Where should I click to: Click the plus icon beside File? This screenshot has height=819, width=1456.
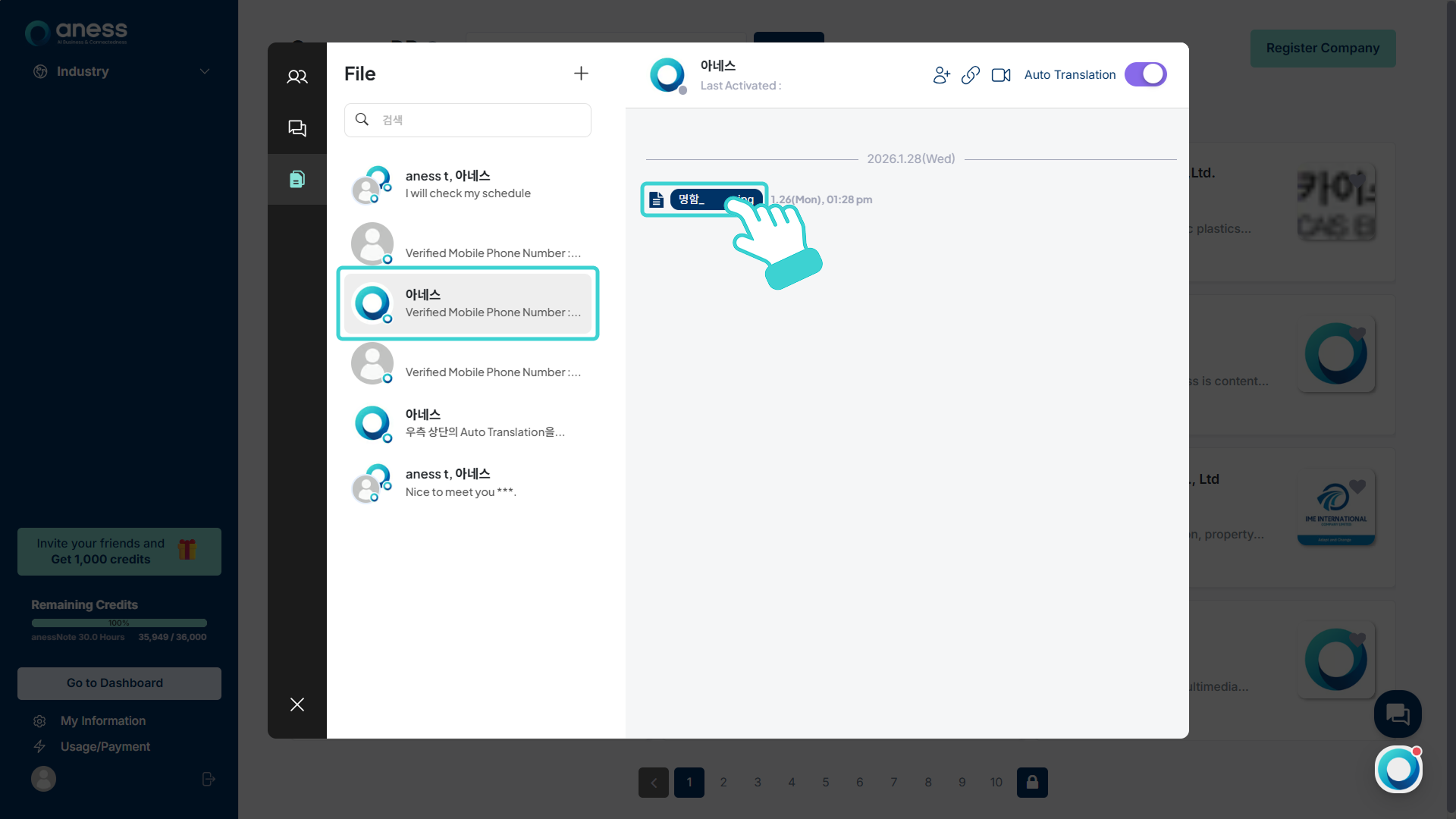pos(581,74)
